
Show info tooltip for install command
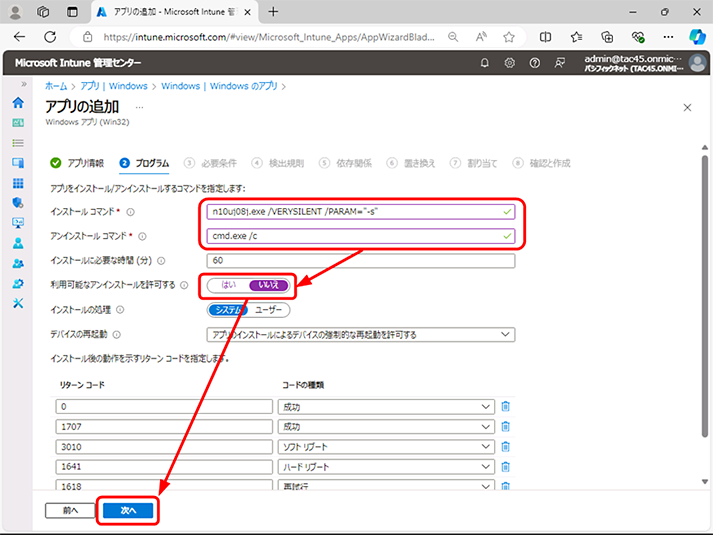(131, 212)
